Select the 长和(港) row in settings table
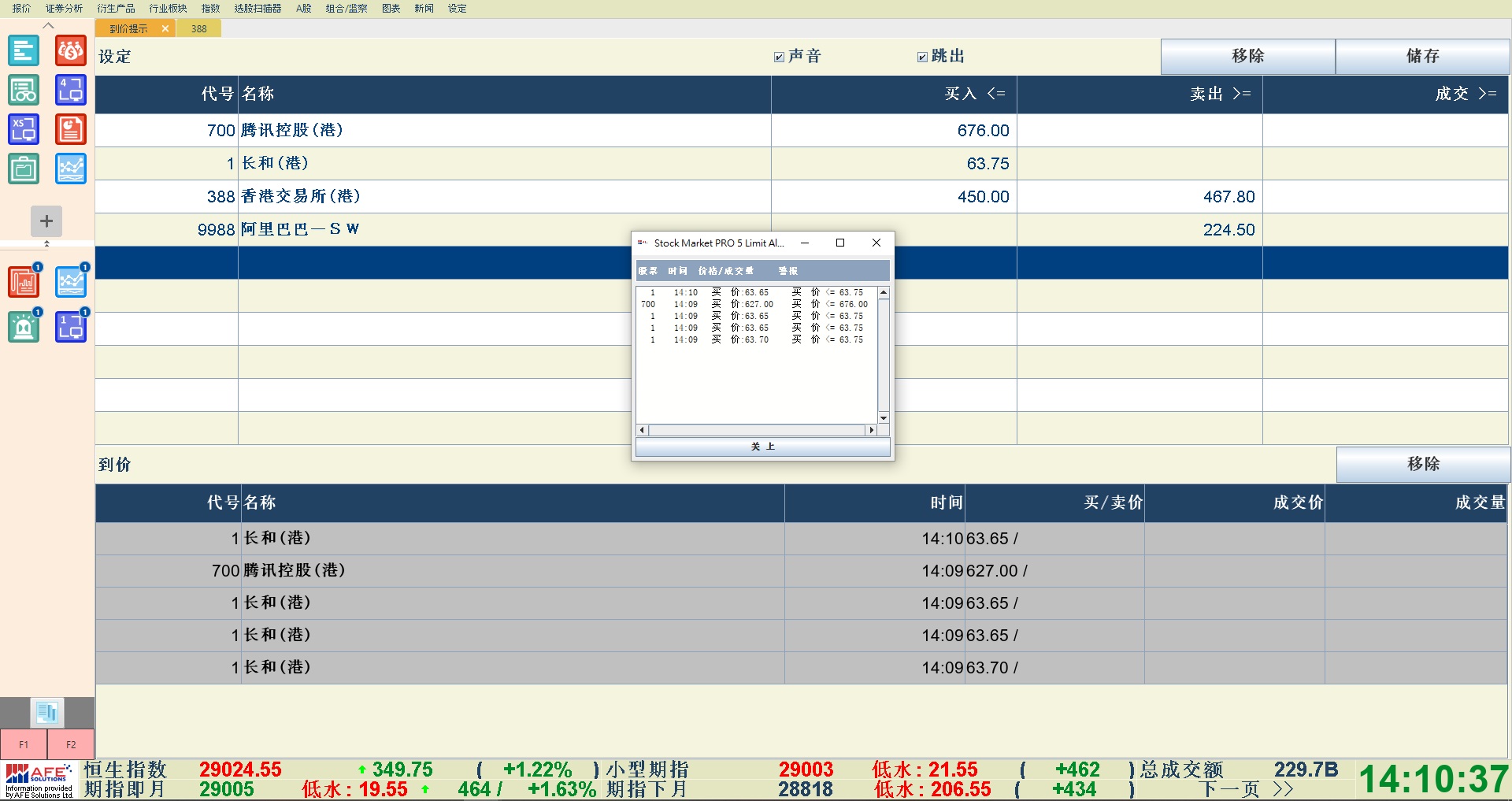Image resolution: width=1512 pixels, height=801 pixels. tap(802, 163)
